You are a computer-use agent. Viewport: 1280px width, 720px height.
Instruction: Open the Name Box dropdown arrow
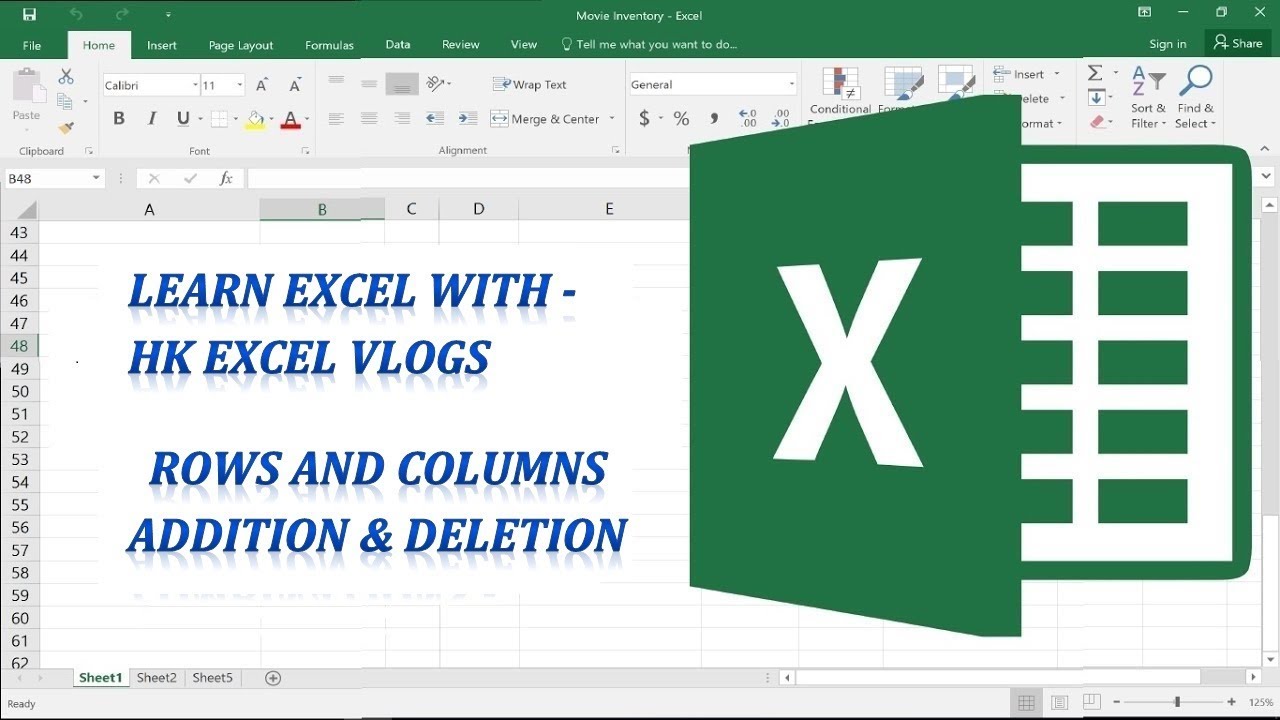[x=96, y=178]
